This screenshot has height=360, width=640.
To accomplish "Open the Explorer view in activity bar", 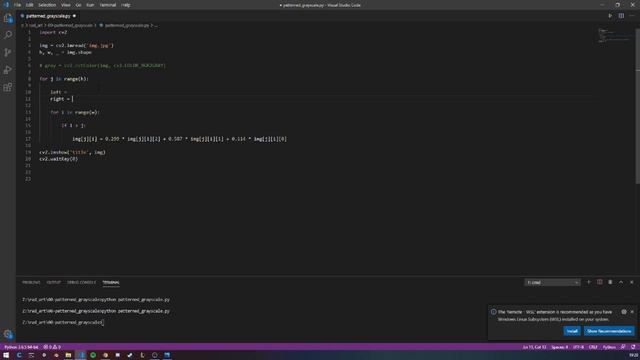I will coord(8,18).
